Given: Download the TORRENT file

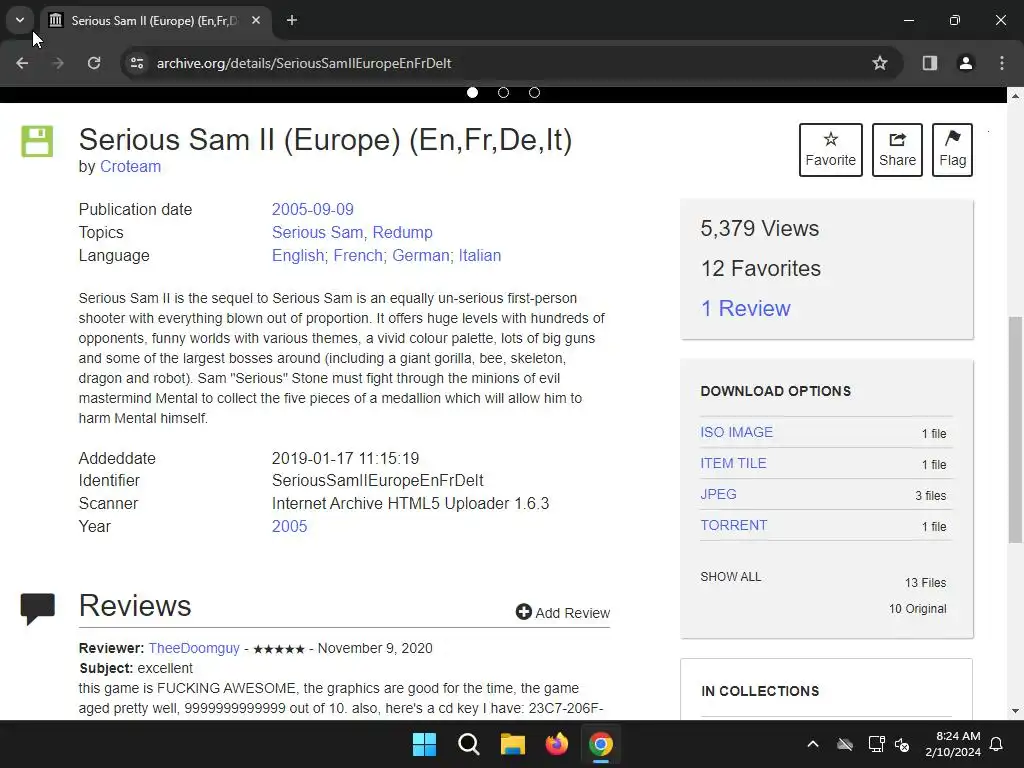Looking at the screenshot, I should (733, 525).
